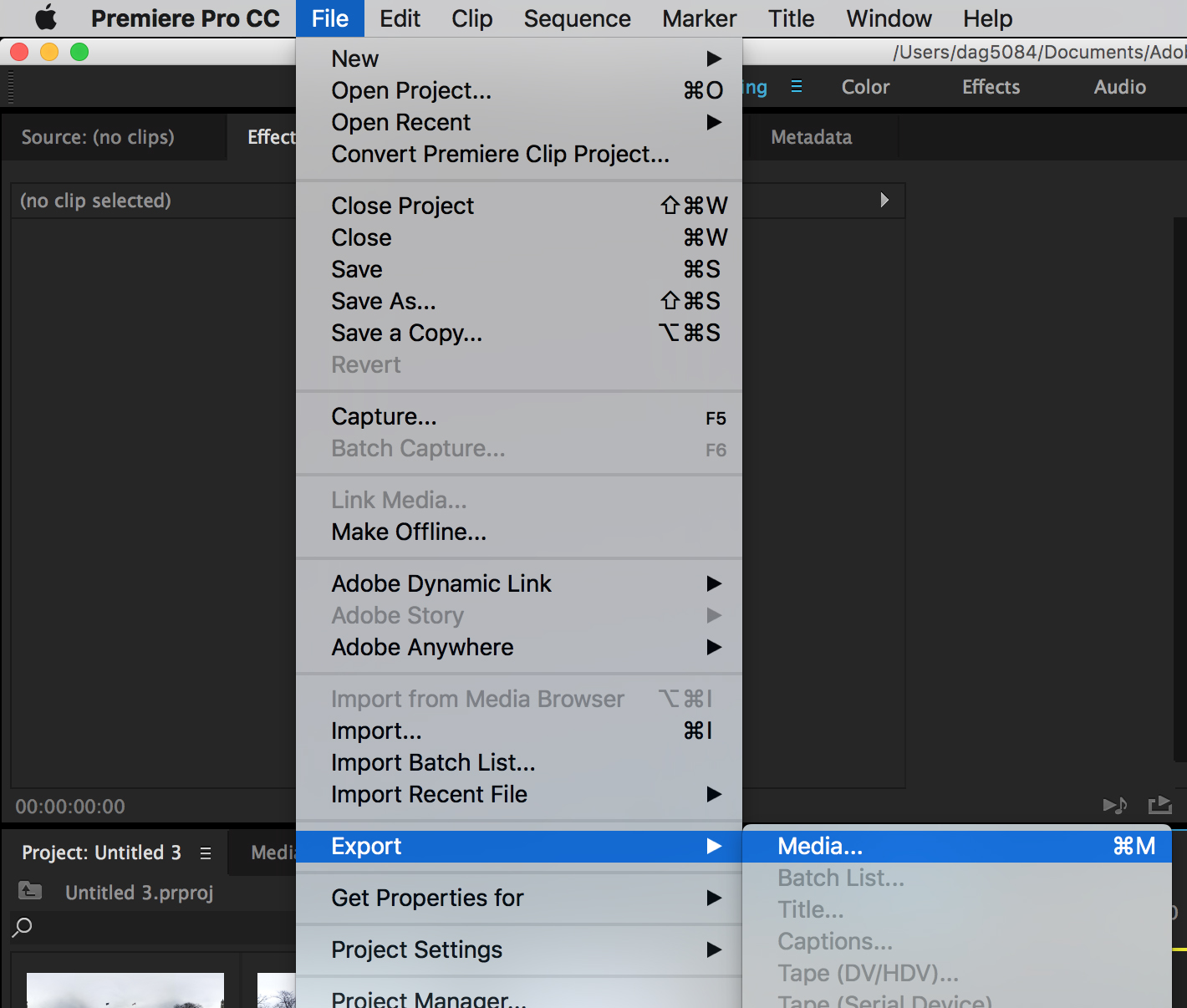Viewport: 1187px width, 1008px height.
Task: Select the first clip thumbnail in Project panel
Action: point(125,990)
